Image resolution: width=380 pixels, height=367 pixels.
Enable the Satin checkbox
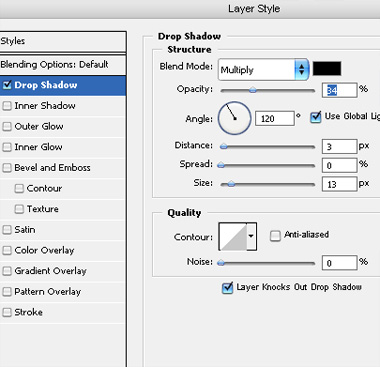7,230
